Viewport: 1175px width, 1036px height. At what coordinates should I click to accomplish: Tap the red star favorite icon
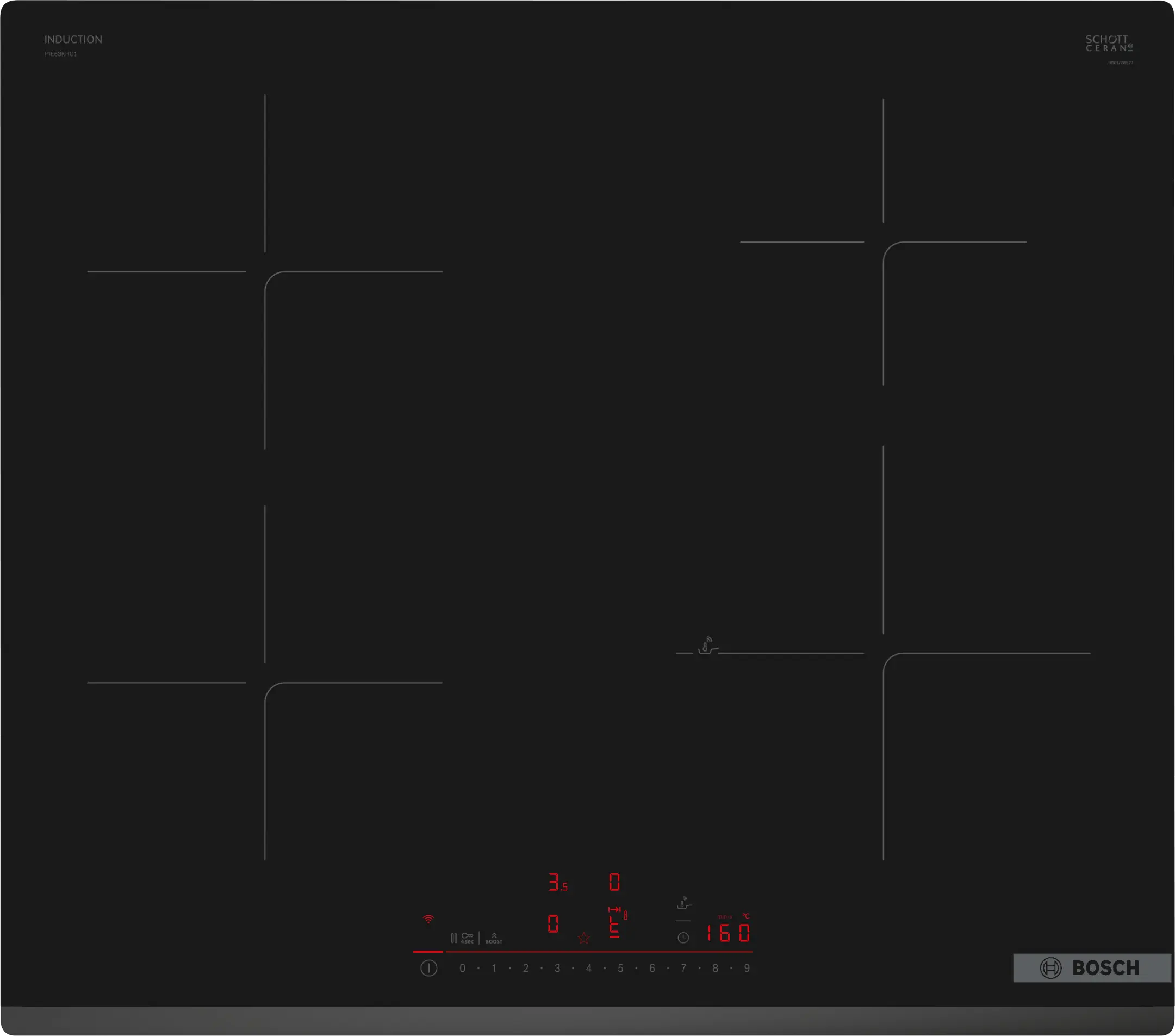coord(583,938)
